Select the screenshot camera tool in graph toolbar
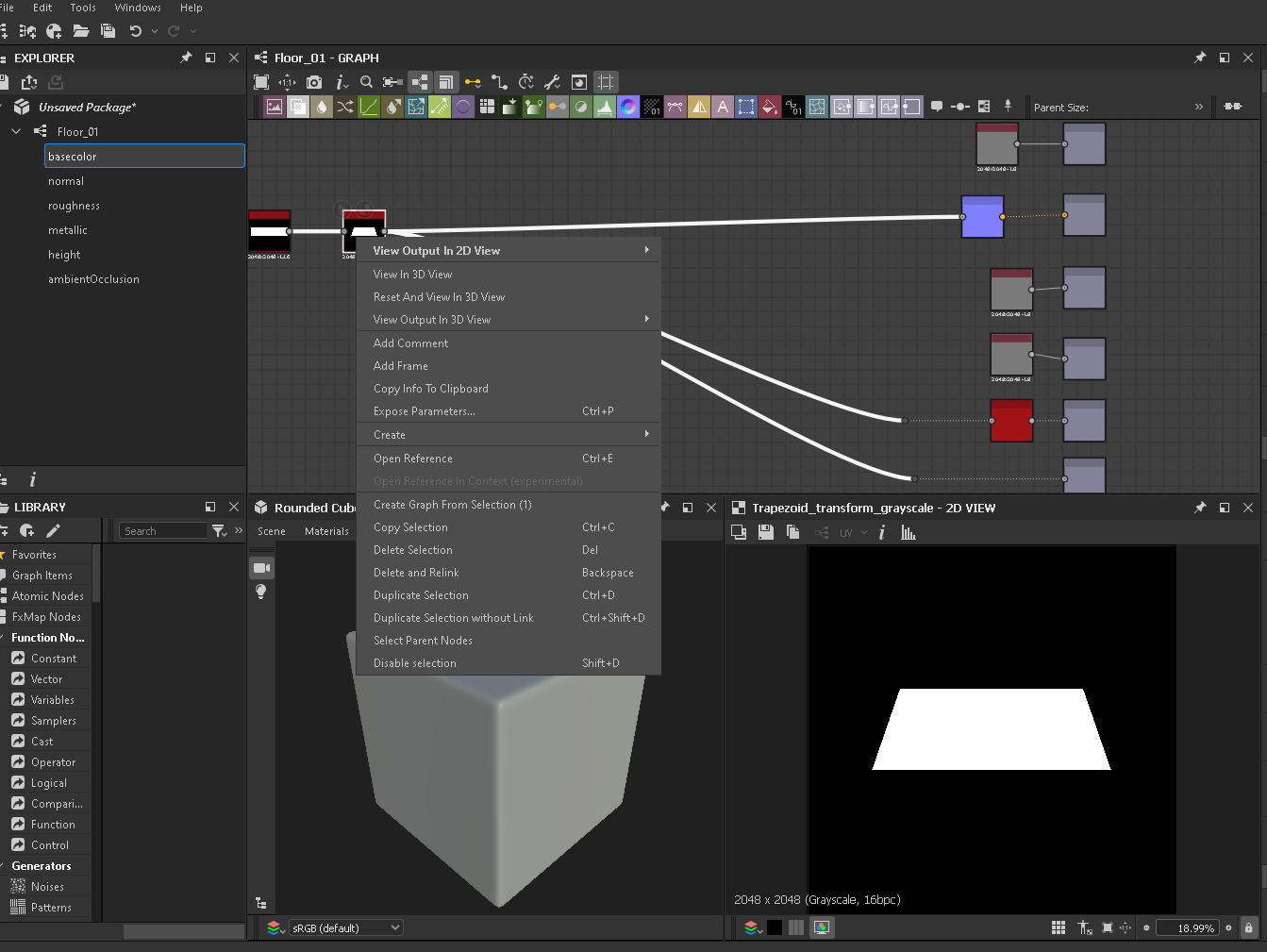 pos(314,82)
